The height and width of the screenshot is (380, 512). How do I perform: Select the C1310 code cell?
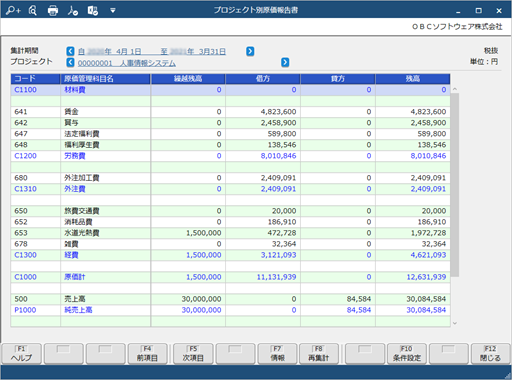(x=35, y=189)
